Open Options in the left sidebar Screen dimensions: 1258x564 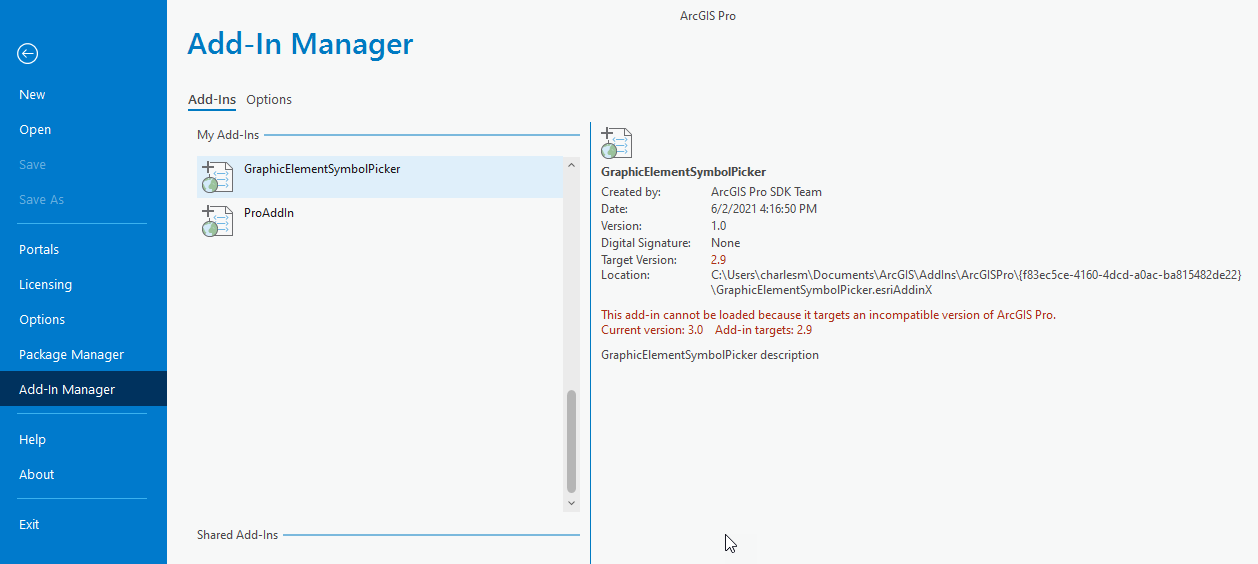click(42, 319)
